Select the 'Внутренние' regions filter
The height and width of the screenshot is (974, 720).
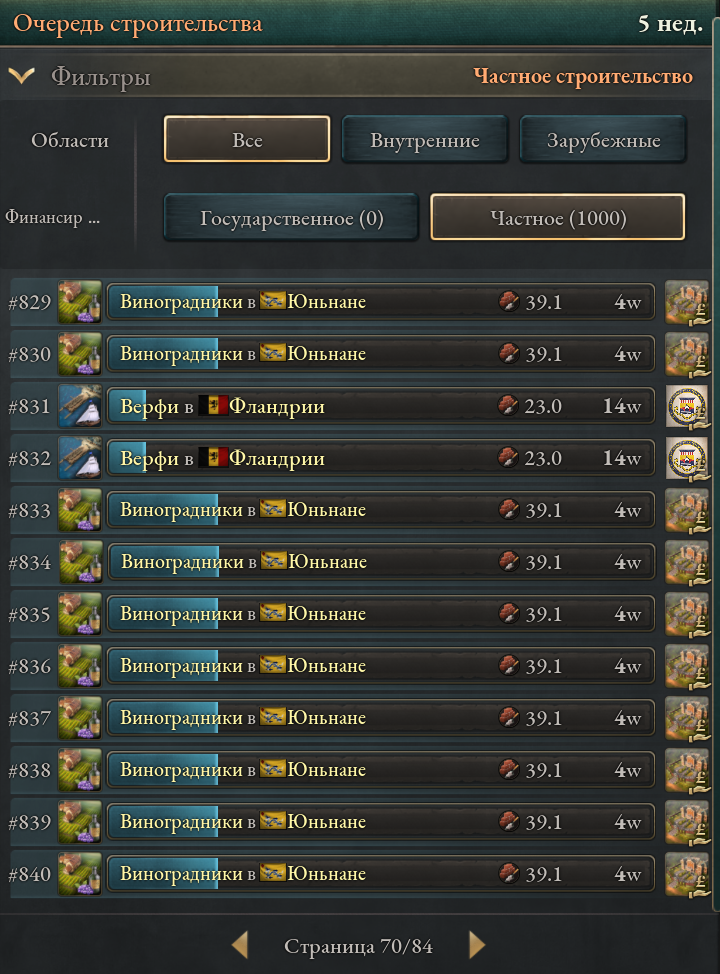click(425, 139)
